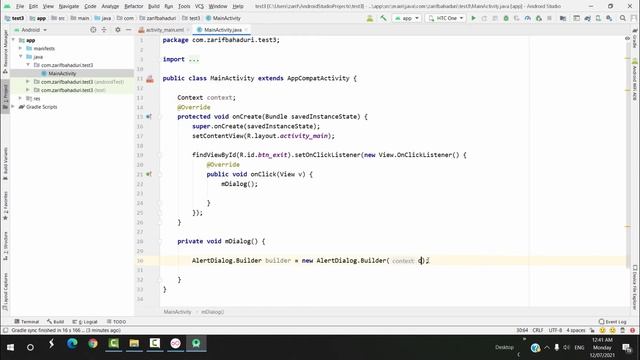Open the app run configuration dropdown
The width and height of the screenshot is (640, 360).
pos(407,18)
